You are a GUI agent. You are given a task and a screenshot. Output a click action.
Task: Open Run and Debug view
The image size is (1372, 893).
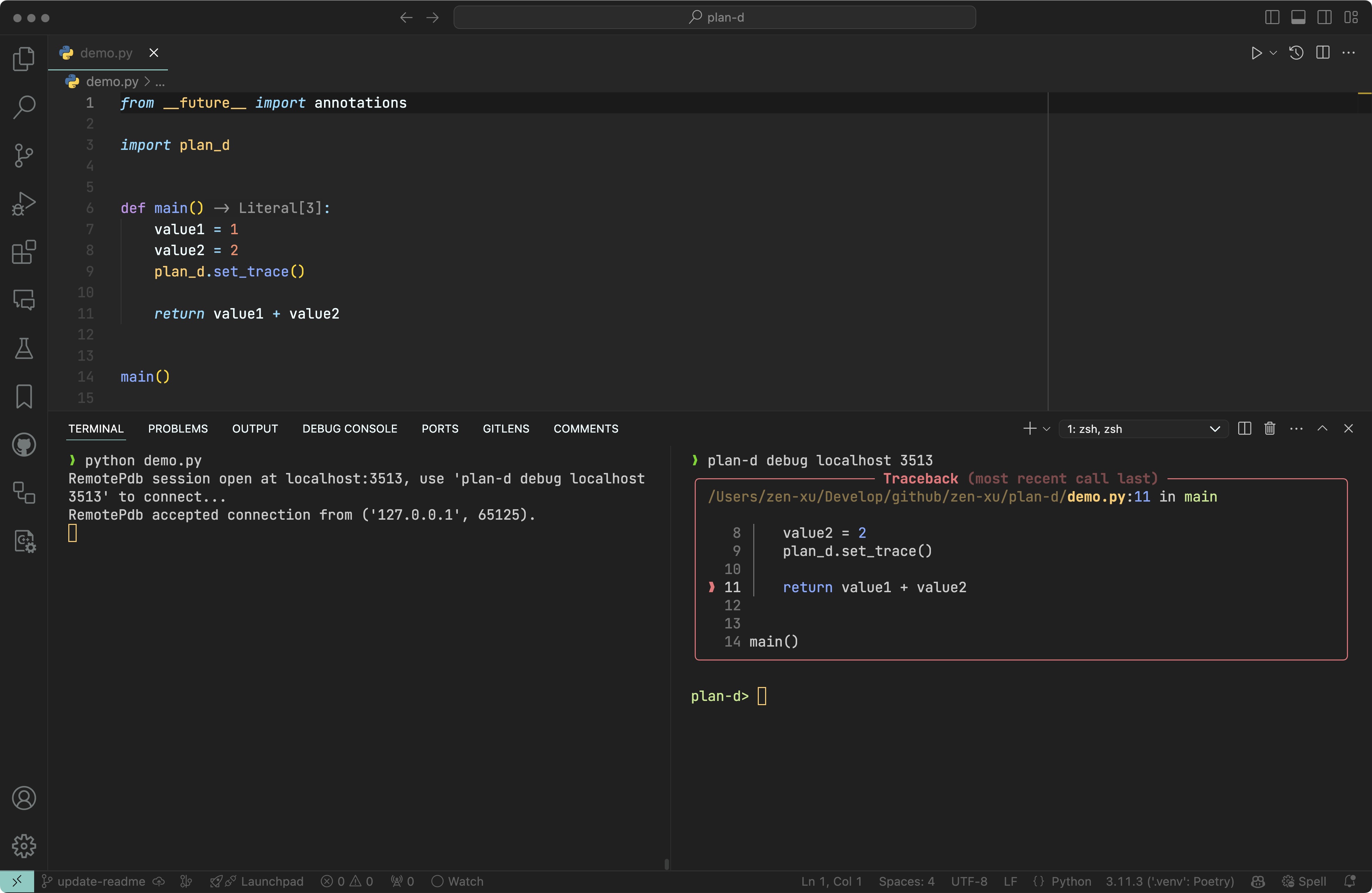(24, 204)
